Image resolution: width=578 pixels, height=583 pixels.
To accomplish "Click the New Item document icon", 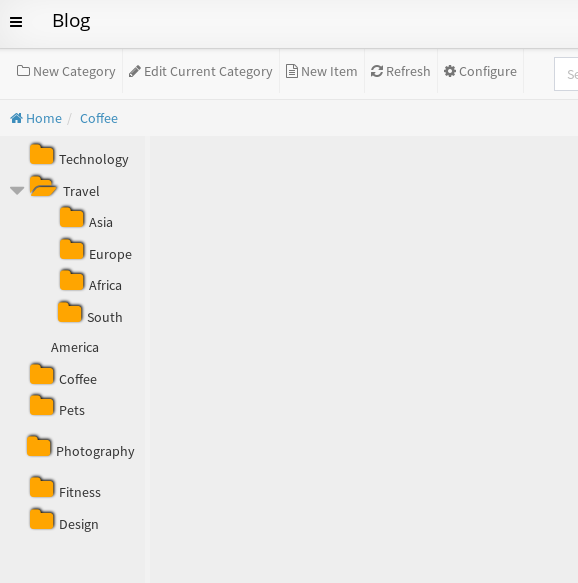I will click(292, 71).
